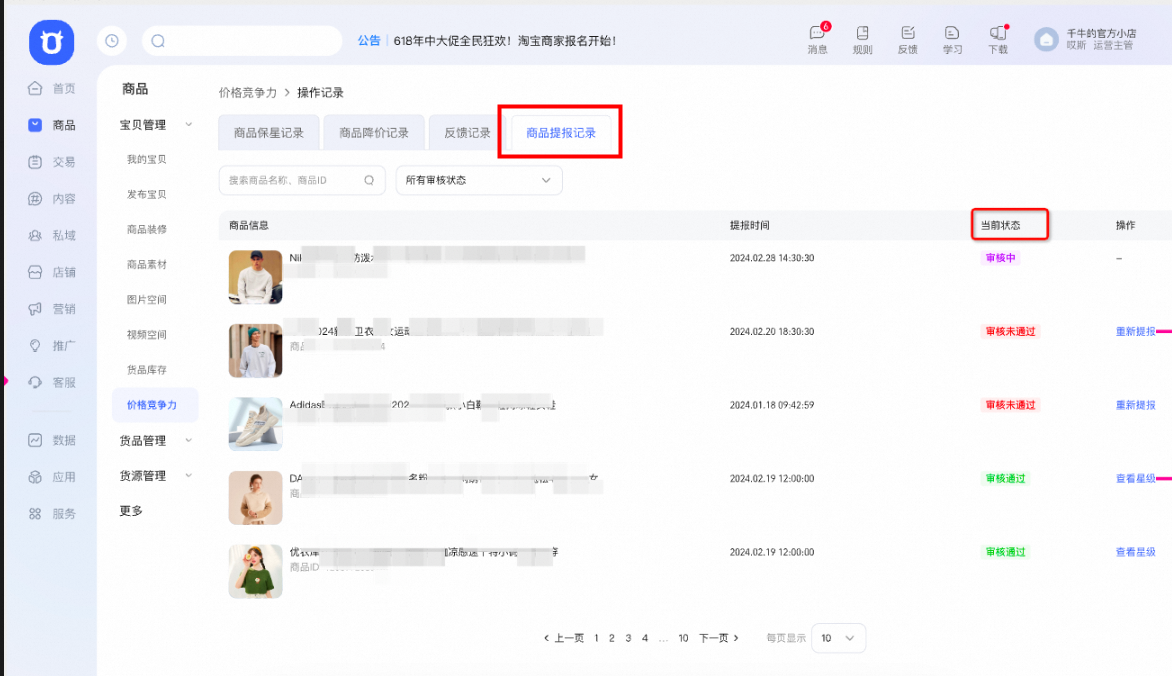Click the product name search field
The width and height of the screenshot is (1172, 676).
tap(302, 180)
